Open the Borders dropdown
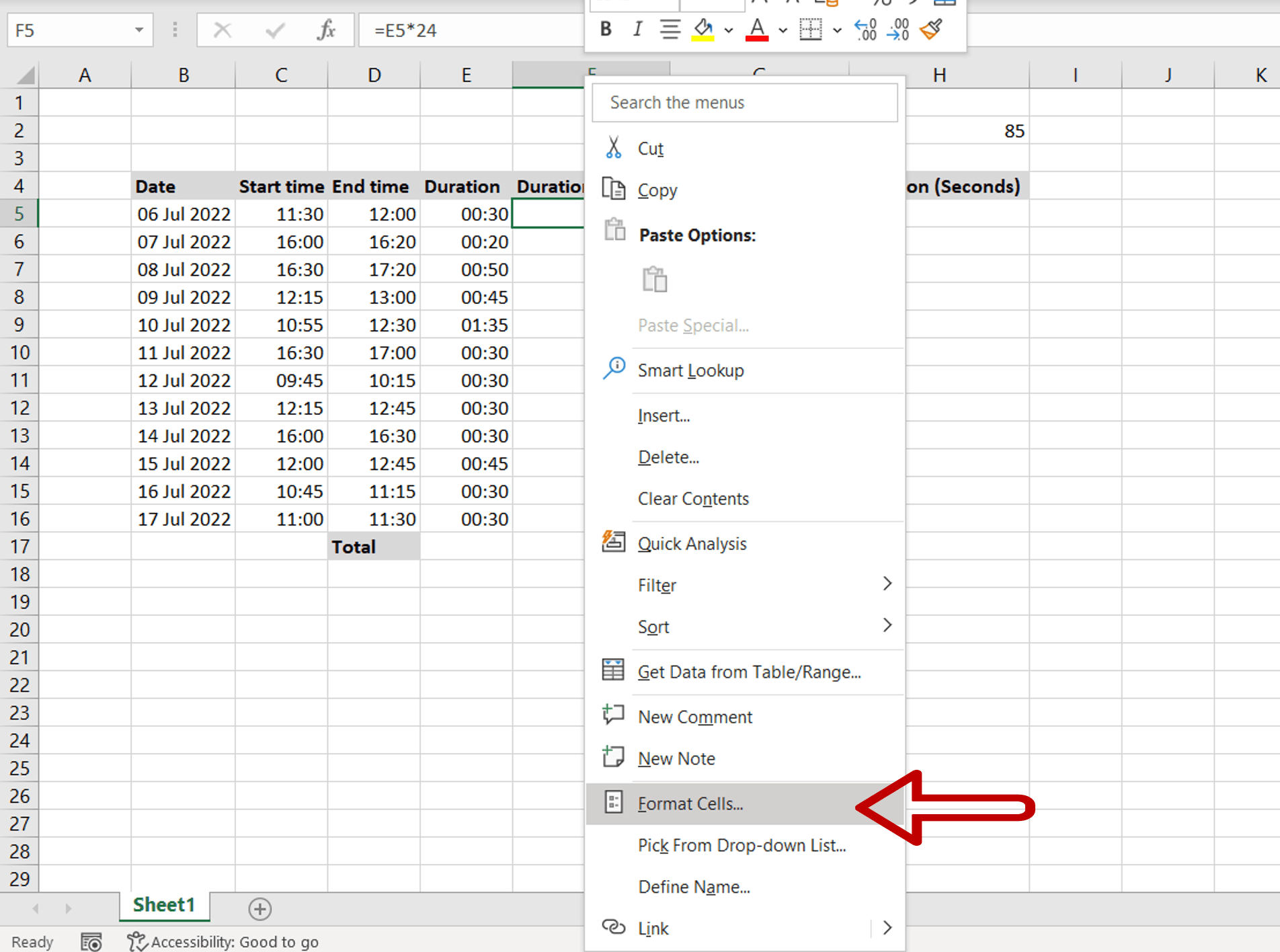Screen dimensions: 1280x952 pyautogui.click(x=837, y=30)
